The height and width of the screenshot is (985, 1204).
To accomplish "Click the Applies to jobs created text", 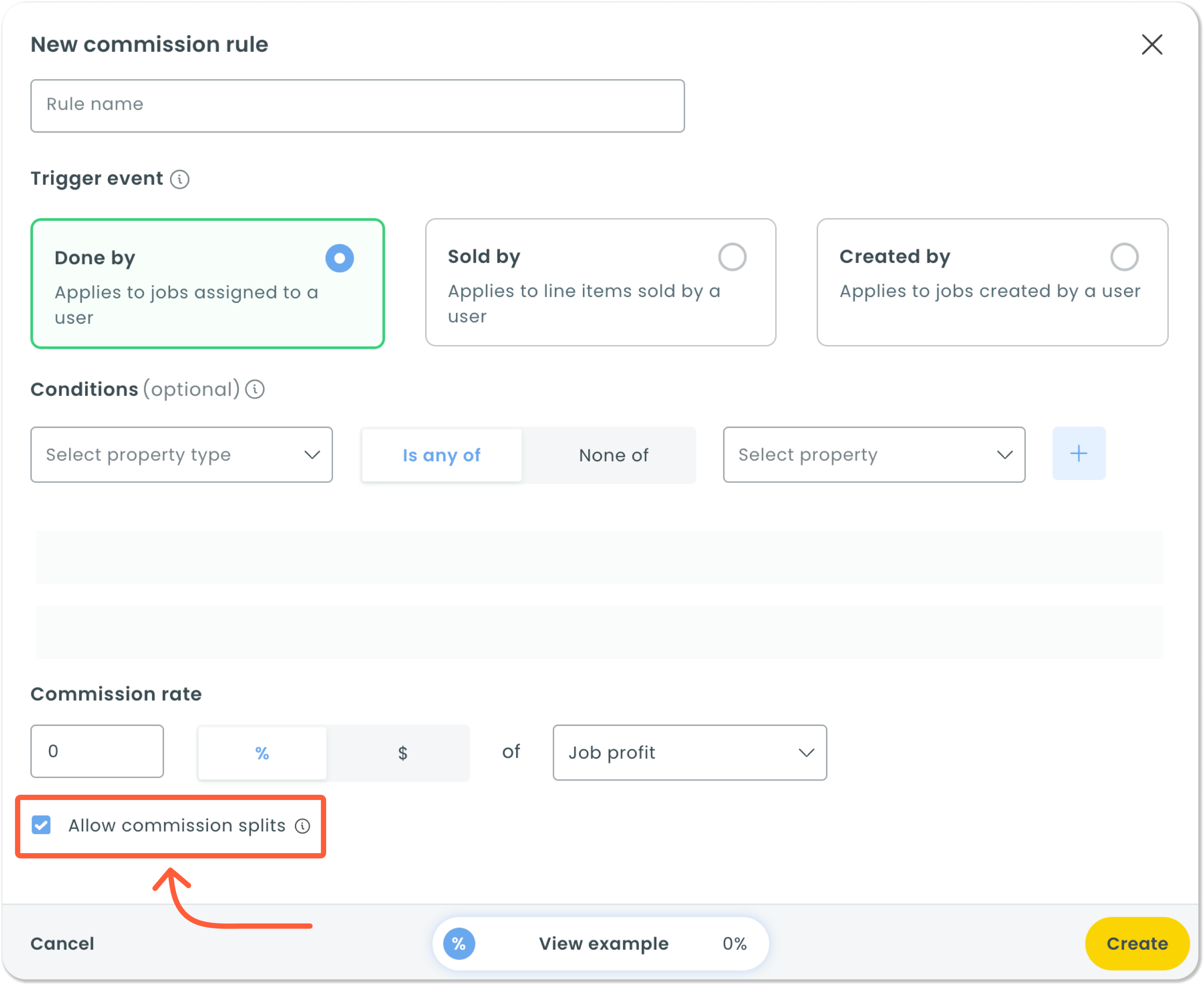I will point(989,291).
